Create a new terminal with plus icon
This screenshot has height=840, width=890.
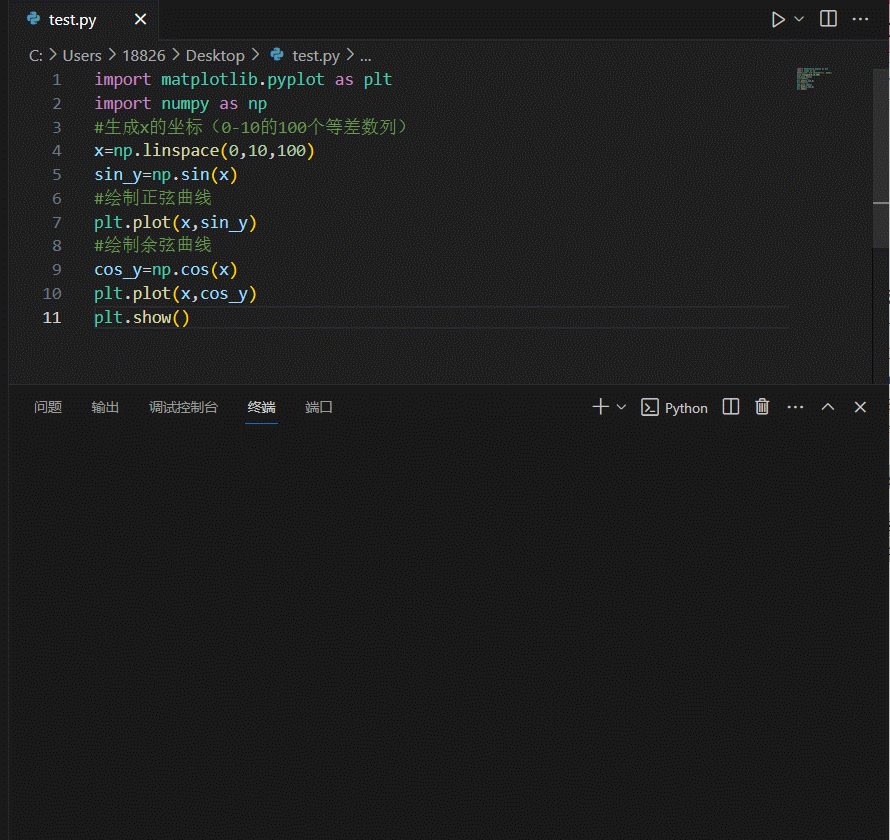[600, 407]
